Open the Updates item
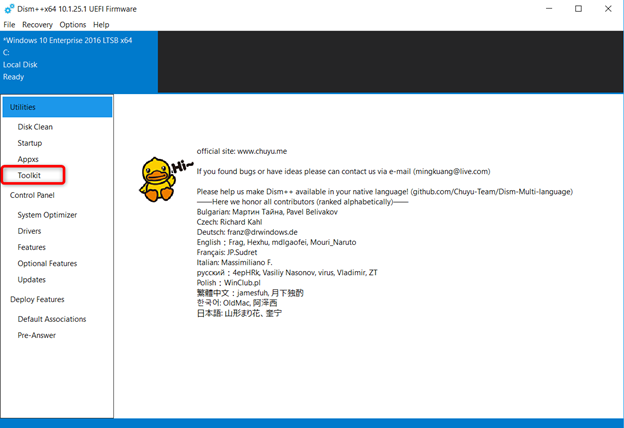The image size is (624, 428). (x=32, y=280)
